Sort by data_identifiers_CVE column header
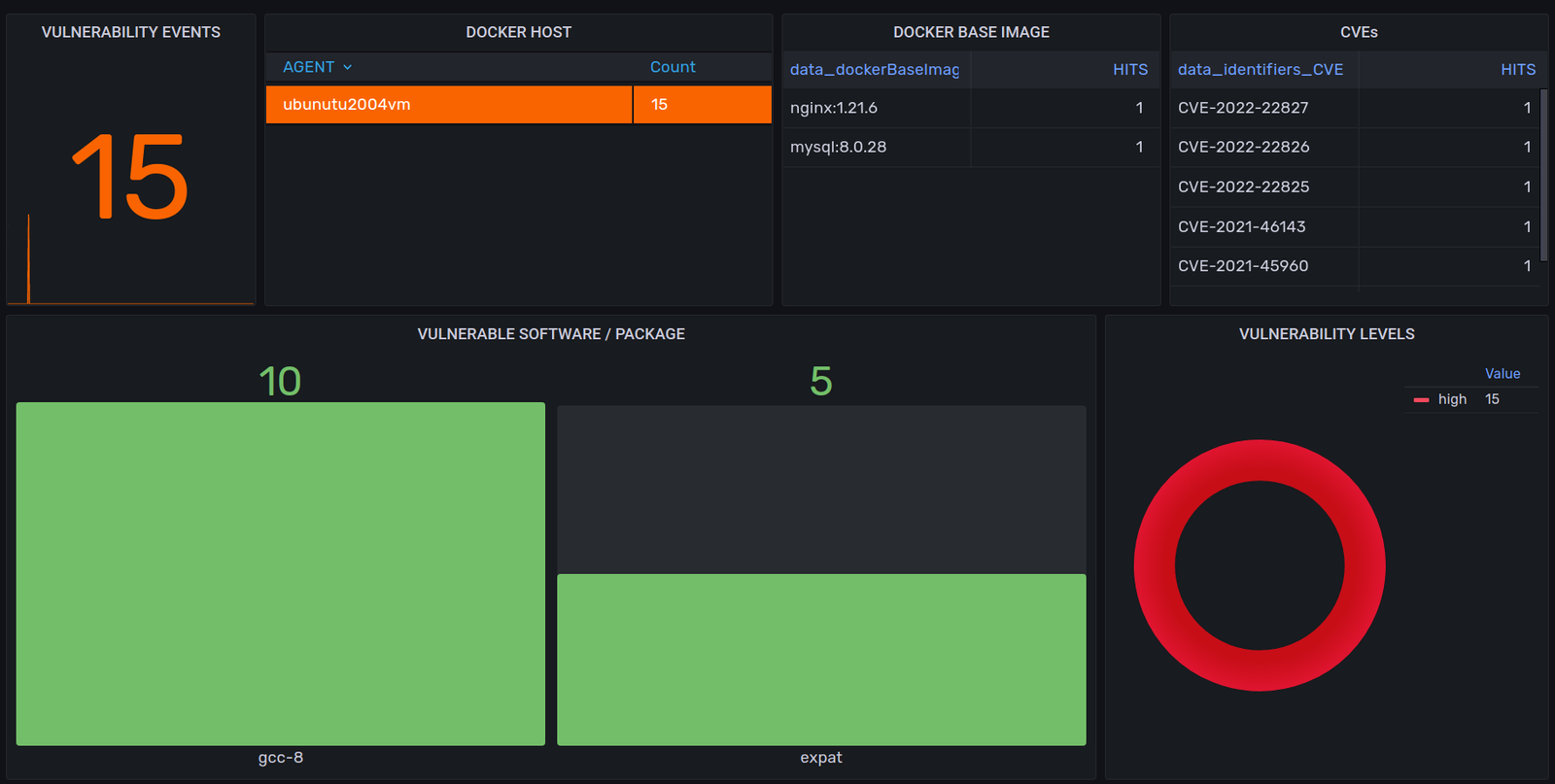The width and height of the screenshot is (1555, 784). pyautogui.click(x=1260, y=70)
